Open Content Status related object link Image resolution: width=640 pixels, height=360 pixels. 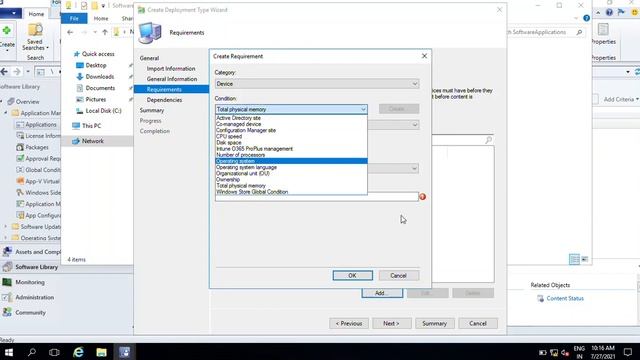(x=565, y=298)
